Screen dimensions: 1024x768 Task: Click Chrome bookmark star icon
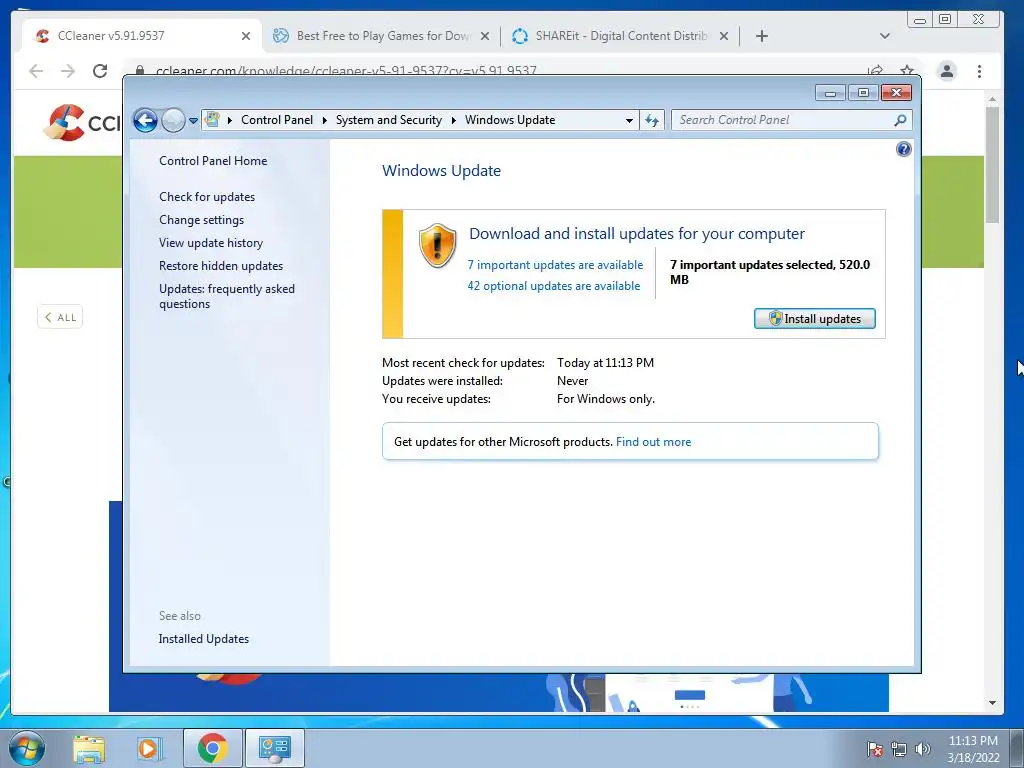click(907, 71)
